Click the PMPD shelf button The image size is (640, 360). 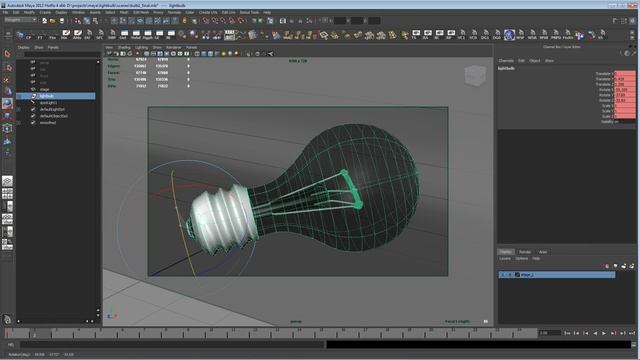click(556, 35)
